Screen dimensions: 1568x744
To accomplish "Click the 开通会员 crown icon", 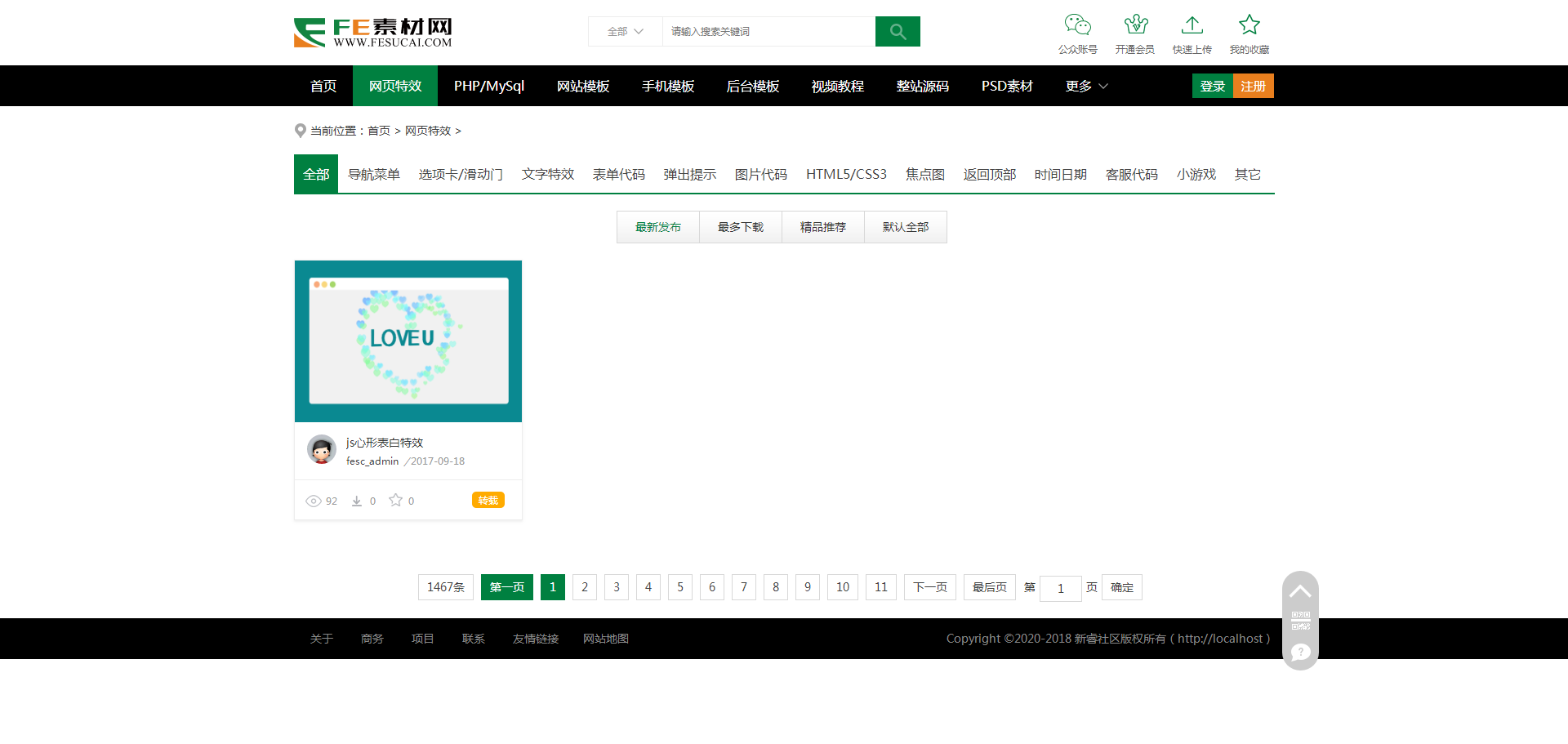I will pyautogui.click(x=1135, y=25).
